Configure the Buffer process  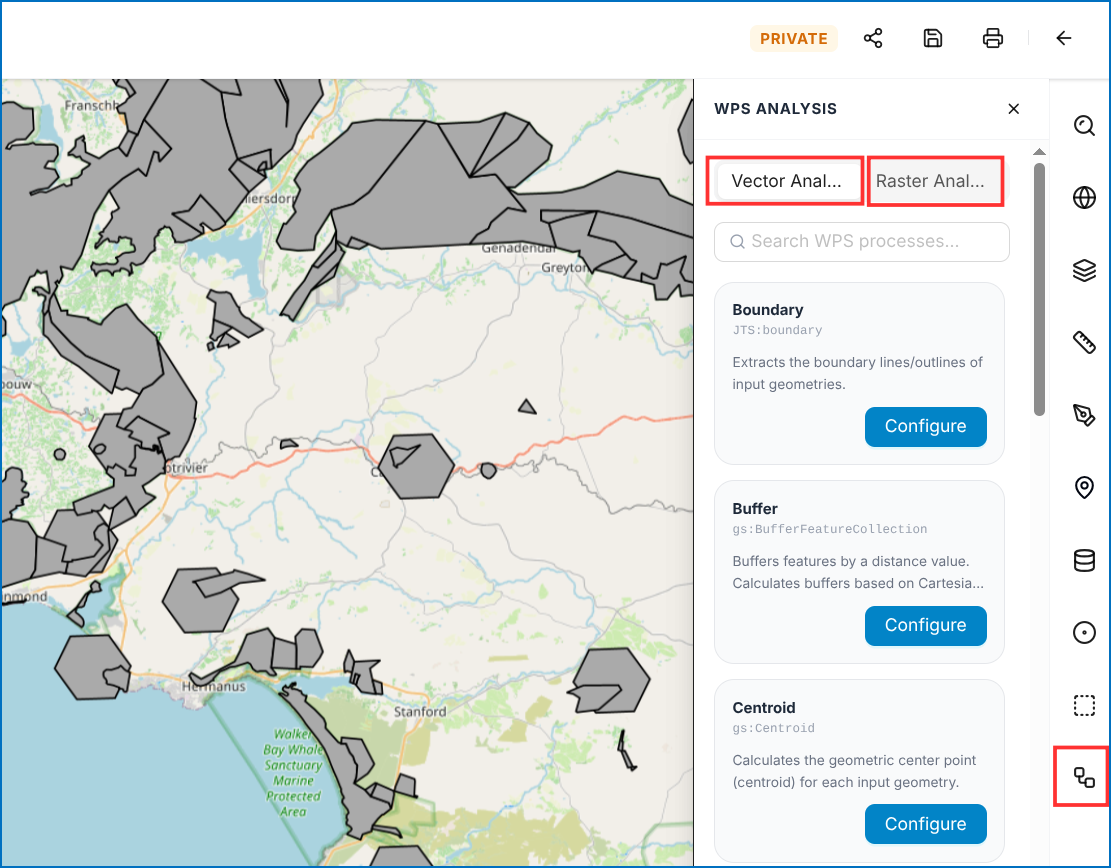click(x=925, y=625)
